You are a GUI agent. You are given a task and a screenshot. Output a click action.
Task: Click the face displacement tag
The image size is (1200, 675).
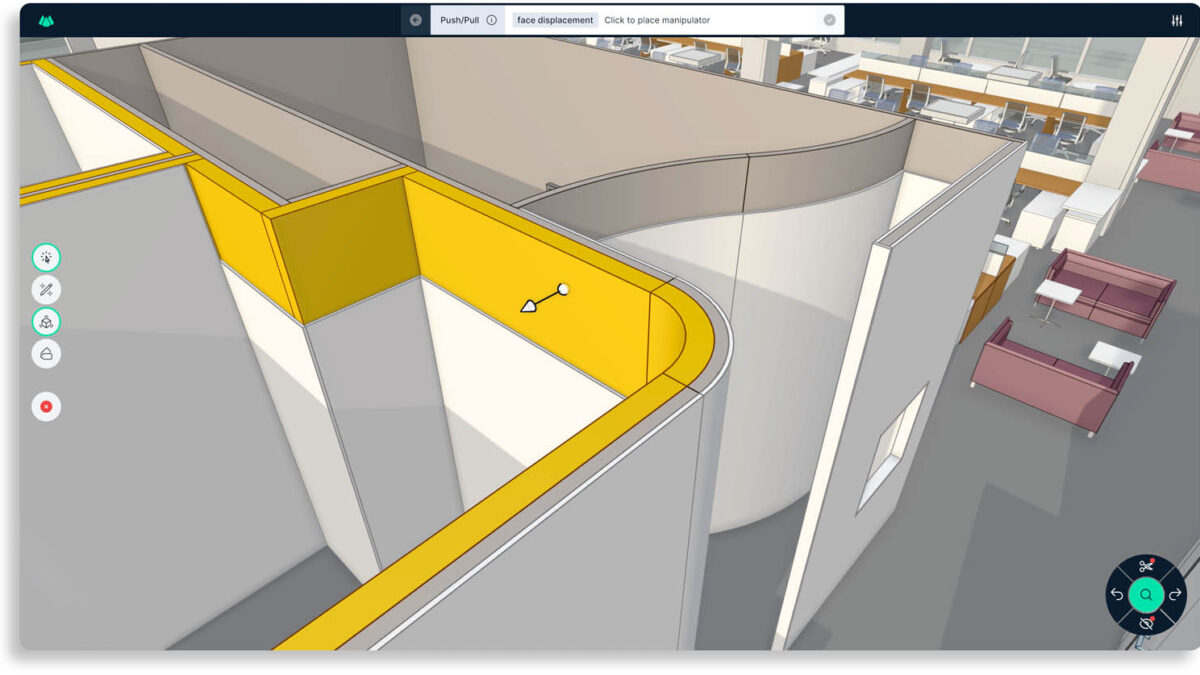[555, 20]
